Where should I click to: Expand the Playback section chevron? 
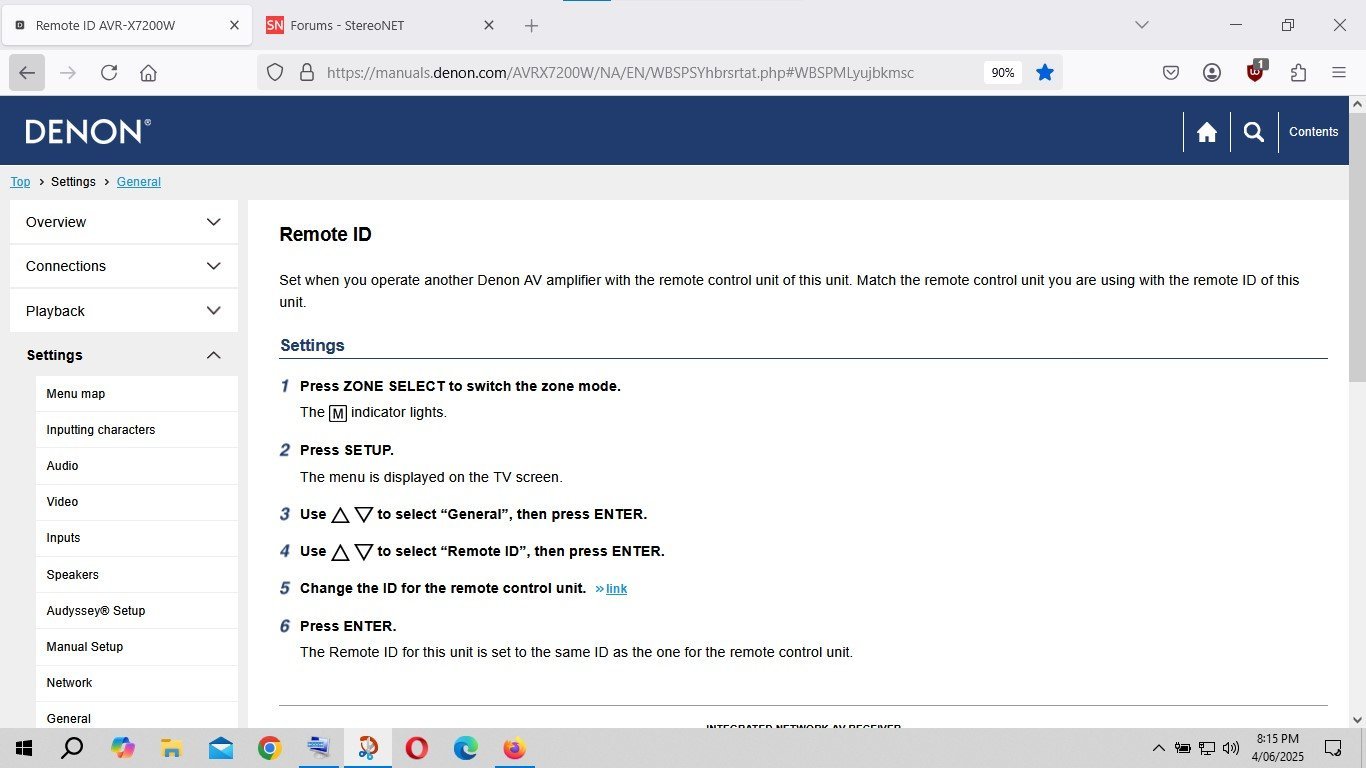point(213,311)
